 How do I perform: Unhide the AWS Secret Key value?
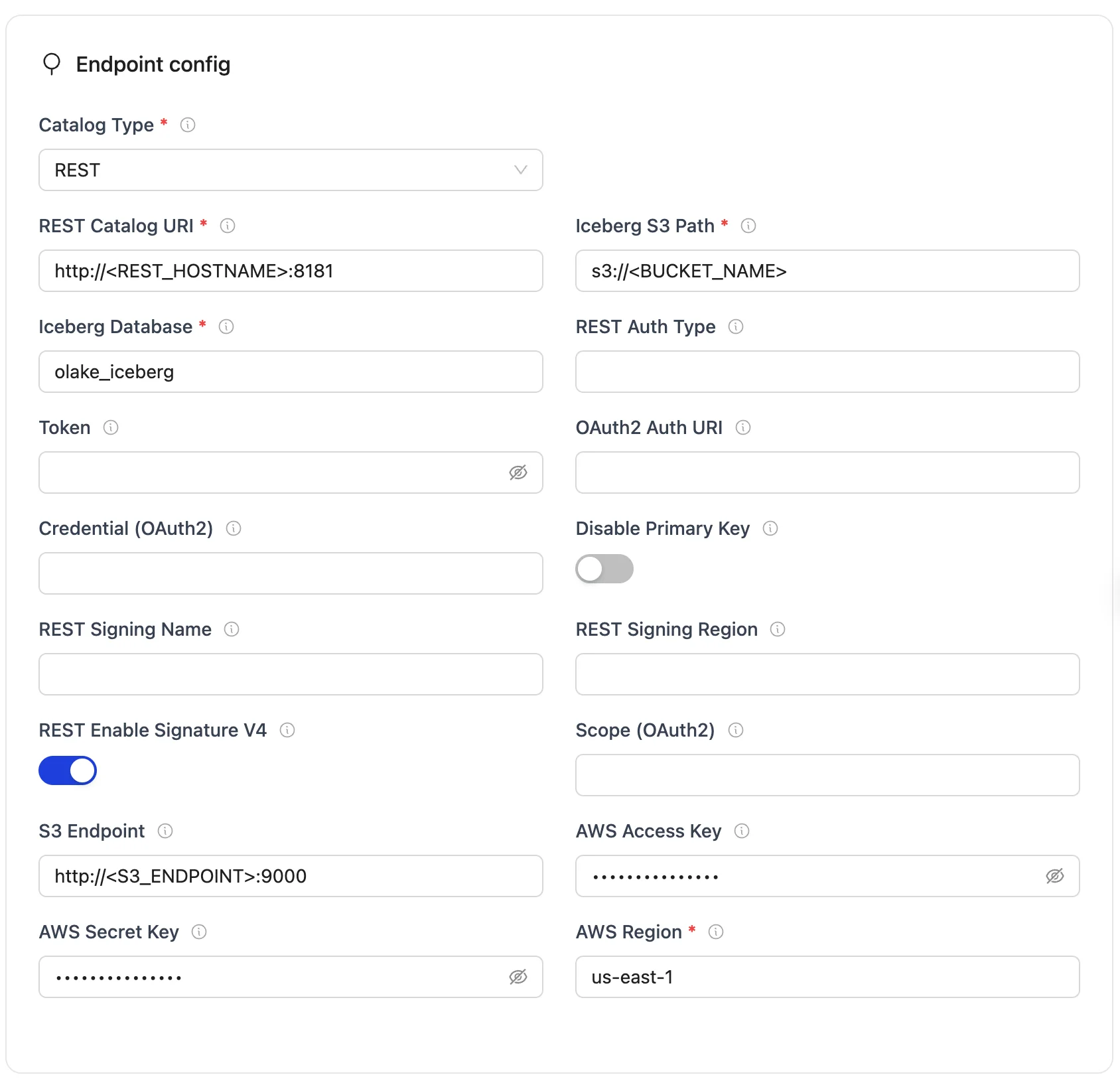point(518,977)
